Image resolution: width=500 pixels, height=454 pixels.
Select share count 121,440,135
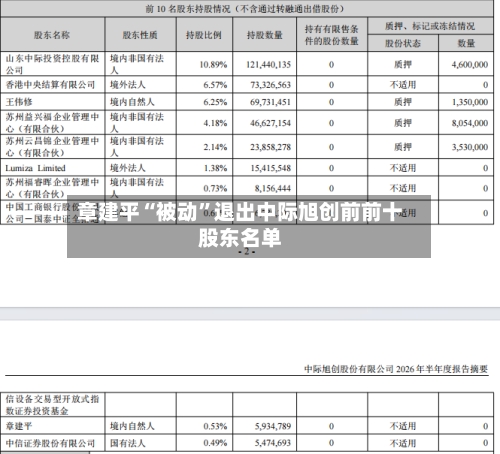click(268, 65)
